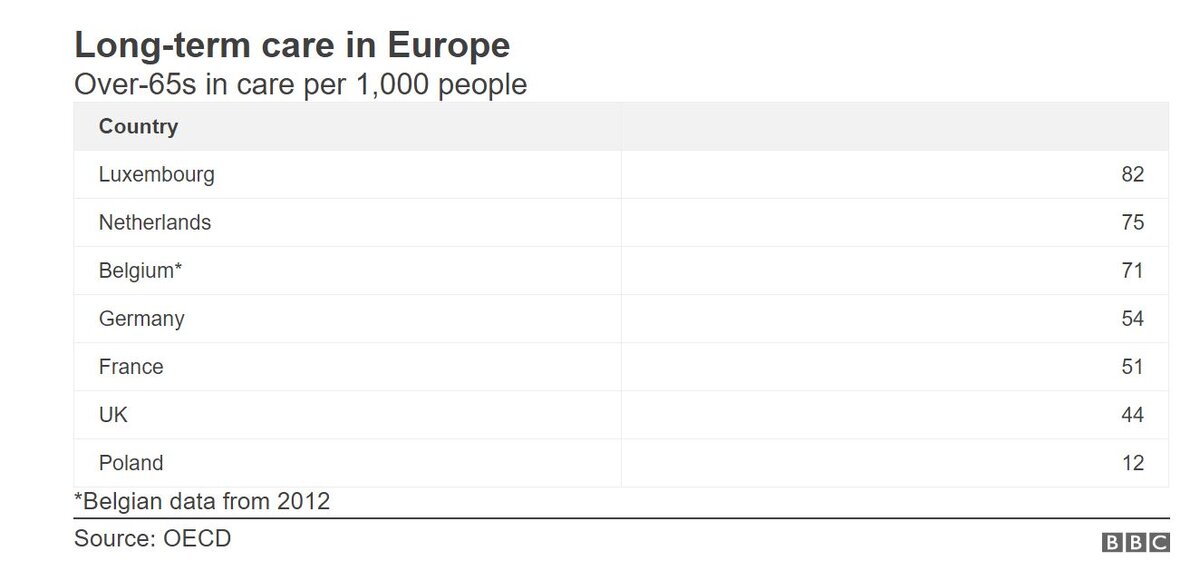The image size is (1200, 561).
Task: Select the value 12 for Poland
Action: point(1132,463)
